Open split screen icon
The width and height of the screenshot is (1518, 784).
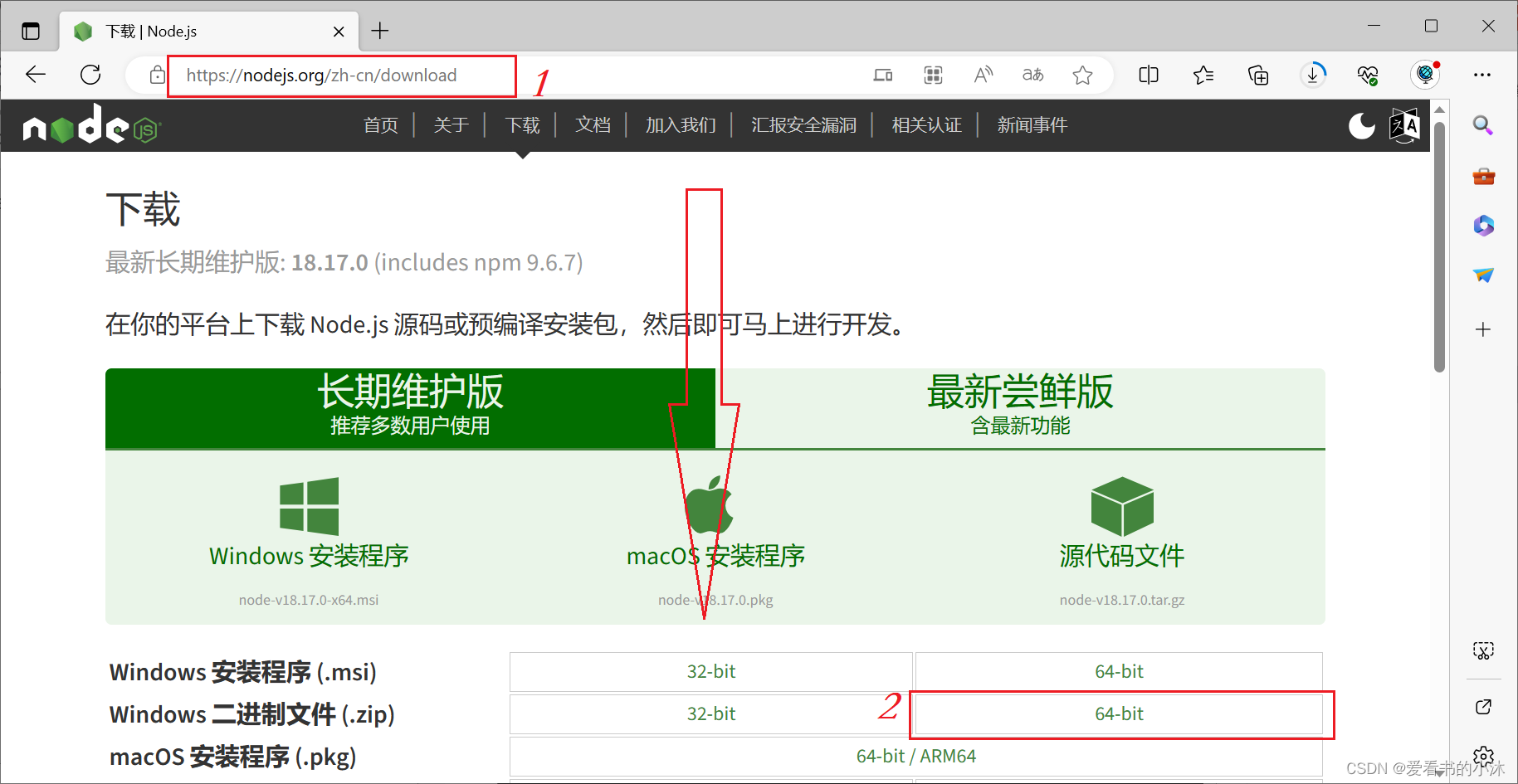(x=1149, y=75)
